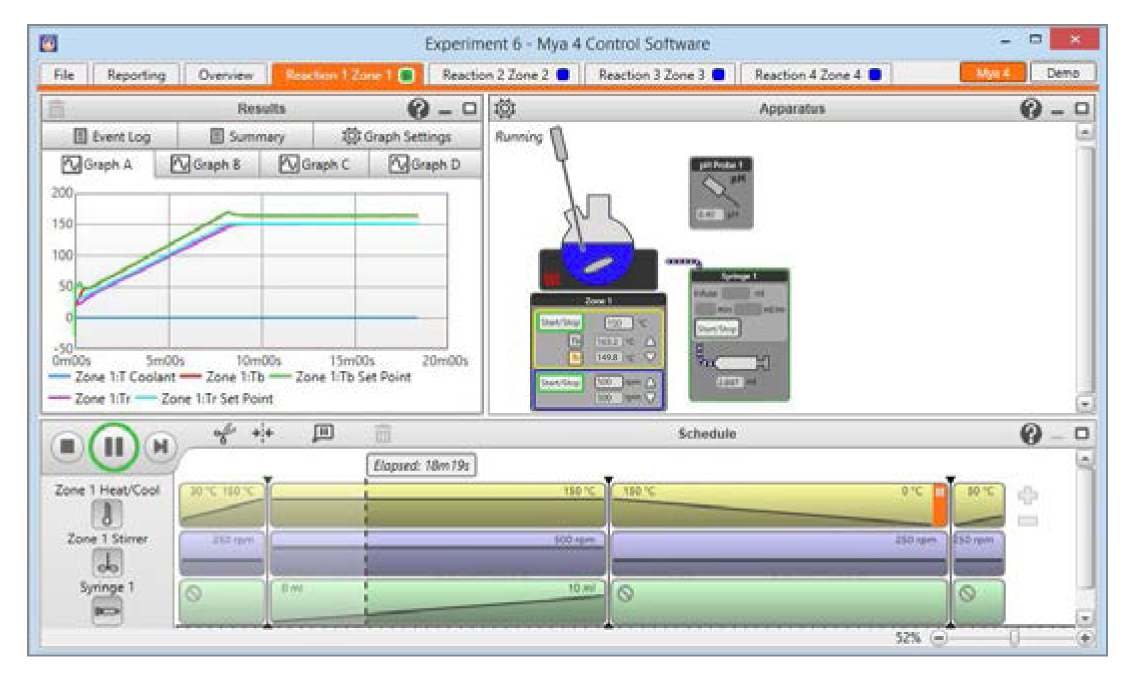Switch to Graph D
The image size is (1142, 684).
(x=425, y=165)
